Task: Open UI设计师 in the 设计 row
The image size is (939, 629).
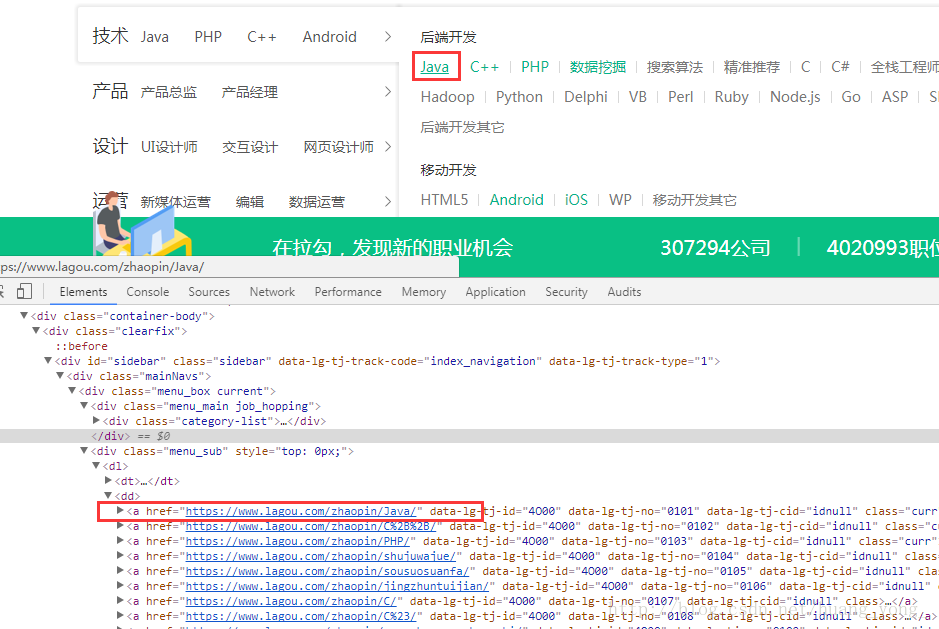Action: coord(169,147)
